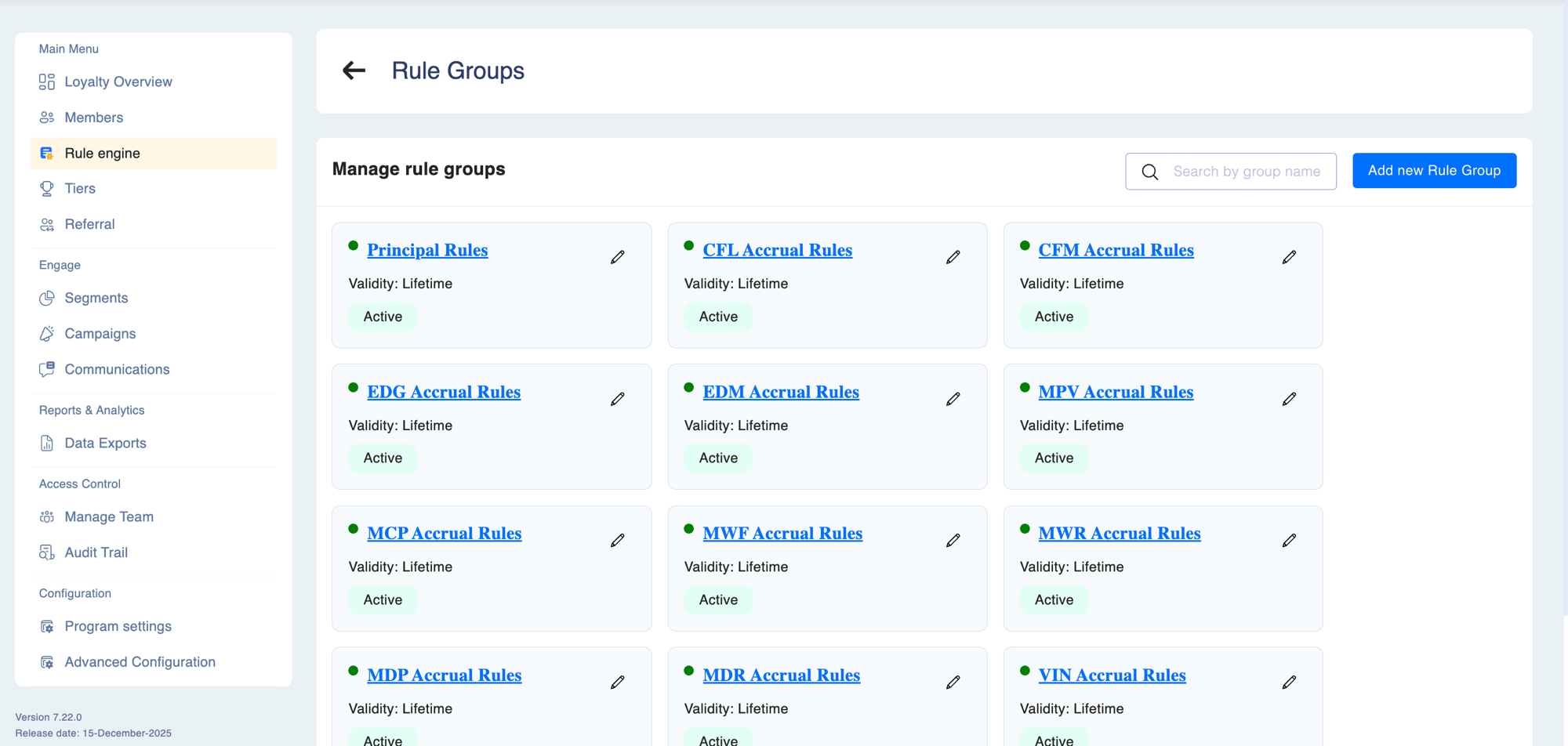Edit MPV Accrual Rules using the pencil icon
This screenshot has height=746, width=1568.
coord(1289,399)
